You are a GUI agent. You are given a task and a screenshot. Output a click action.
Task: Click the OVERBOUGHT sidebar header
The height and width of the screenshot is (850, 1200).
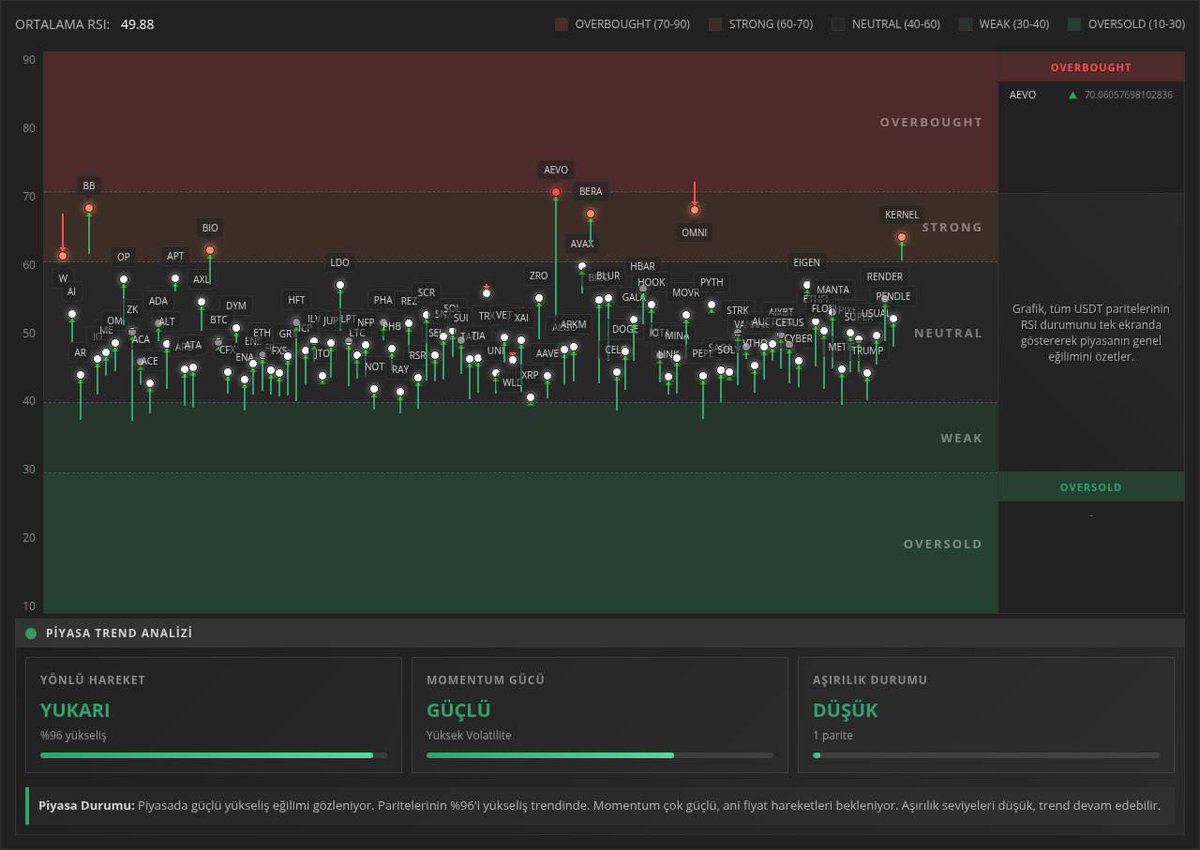[x=1091, y=67]
